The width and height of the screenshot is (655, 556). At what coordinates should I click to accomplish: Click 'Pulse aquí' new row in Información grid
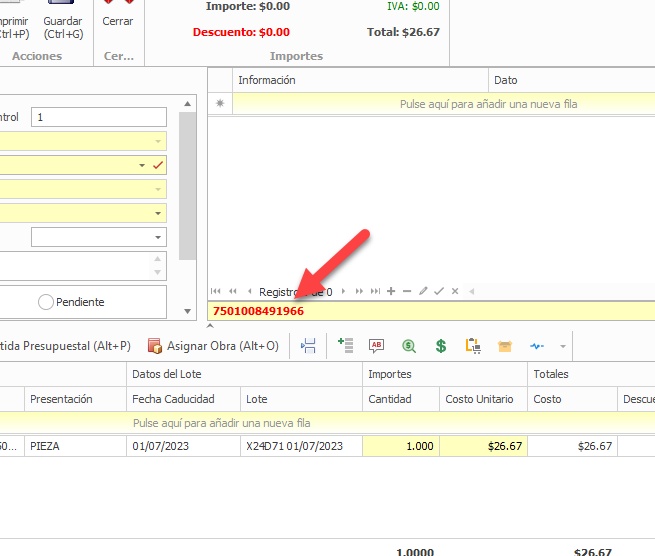click(x=444, y=104)
